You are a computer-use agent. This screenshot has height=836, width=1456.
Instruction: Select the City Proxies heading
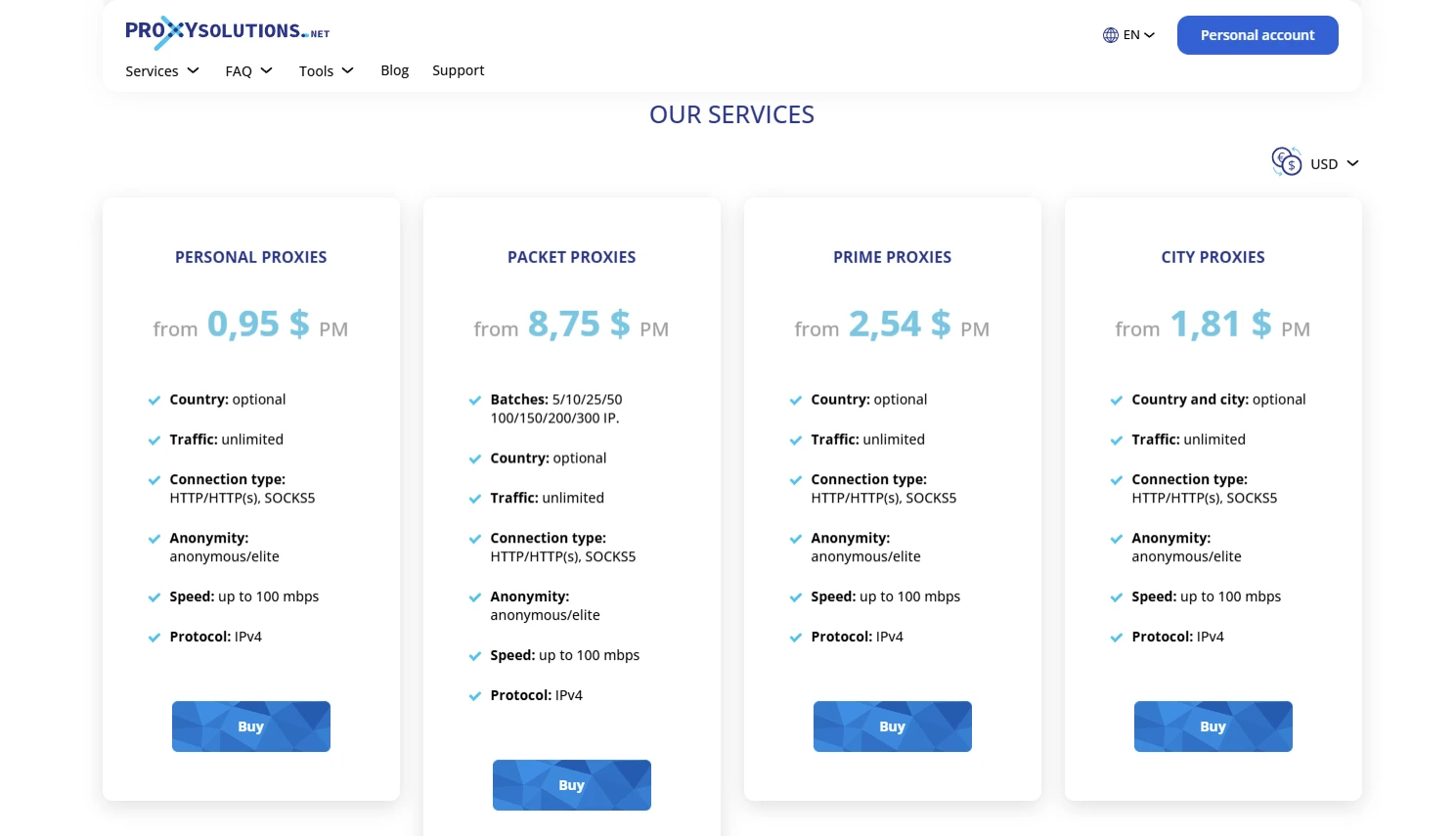click(1213, 257)
